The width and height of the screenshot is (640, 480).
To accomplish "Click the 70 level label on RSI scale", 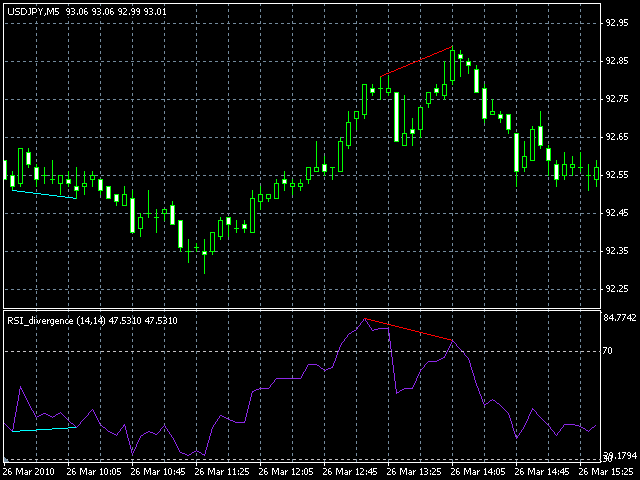I will coord(607,351).
